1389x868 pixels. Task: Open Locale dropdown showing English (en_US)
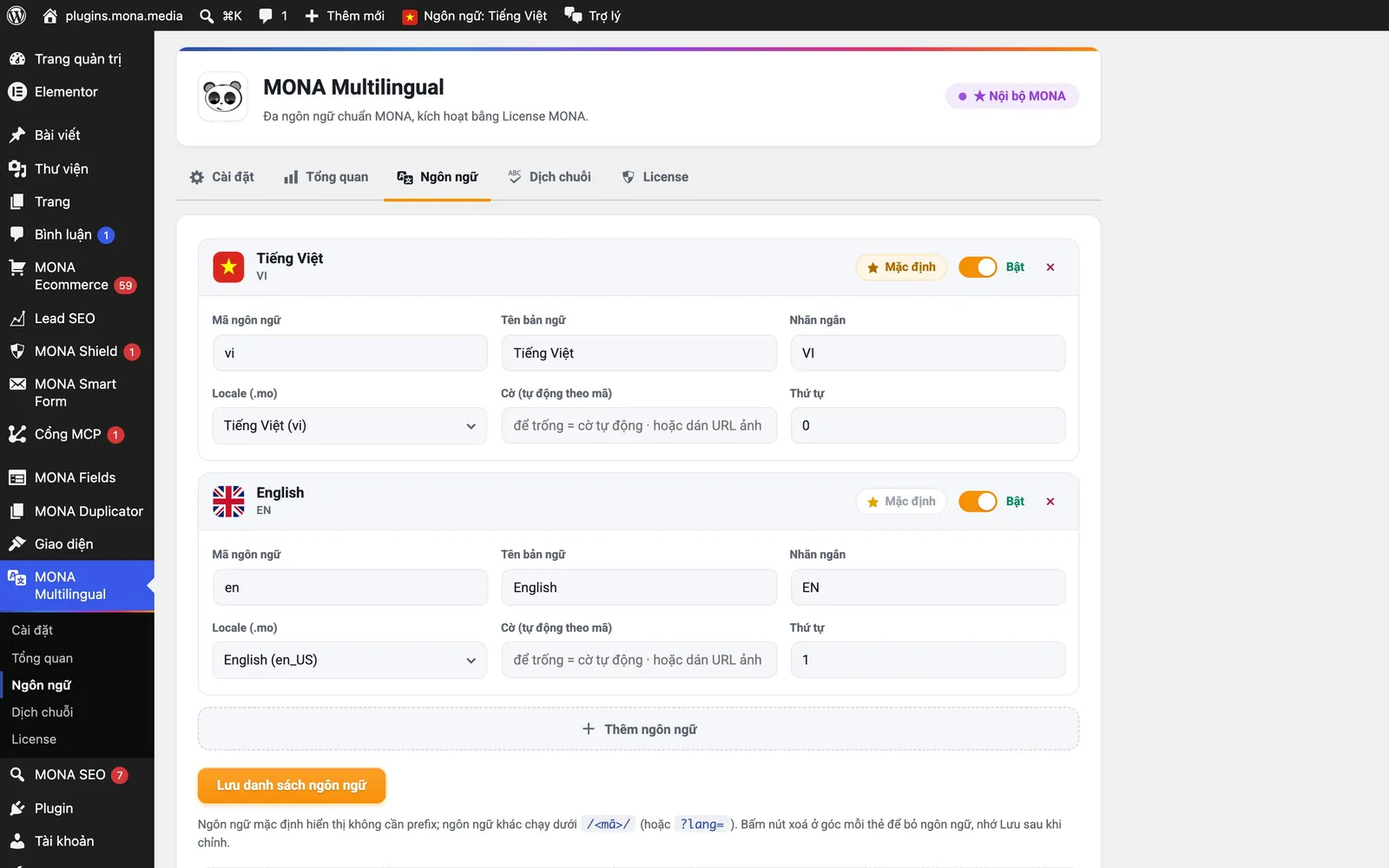(x=350, y=660)
